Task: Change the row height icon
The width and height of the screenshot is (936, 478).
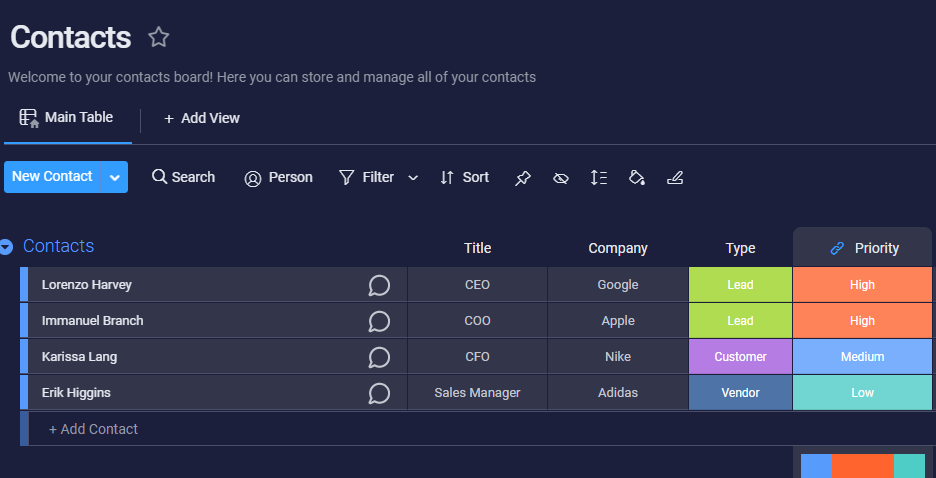Action: (598, 177)
